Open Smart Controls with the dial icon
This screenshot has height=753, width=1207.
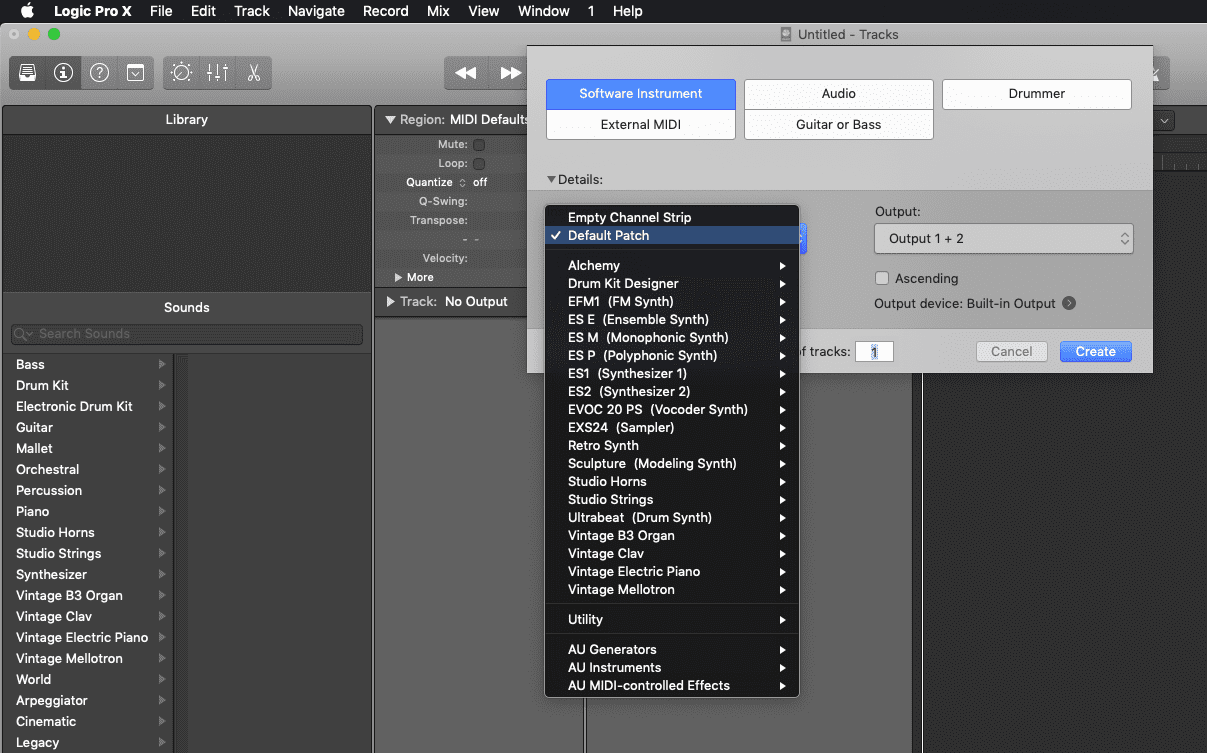pyautogui.click(x=181, y=73)
